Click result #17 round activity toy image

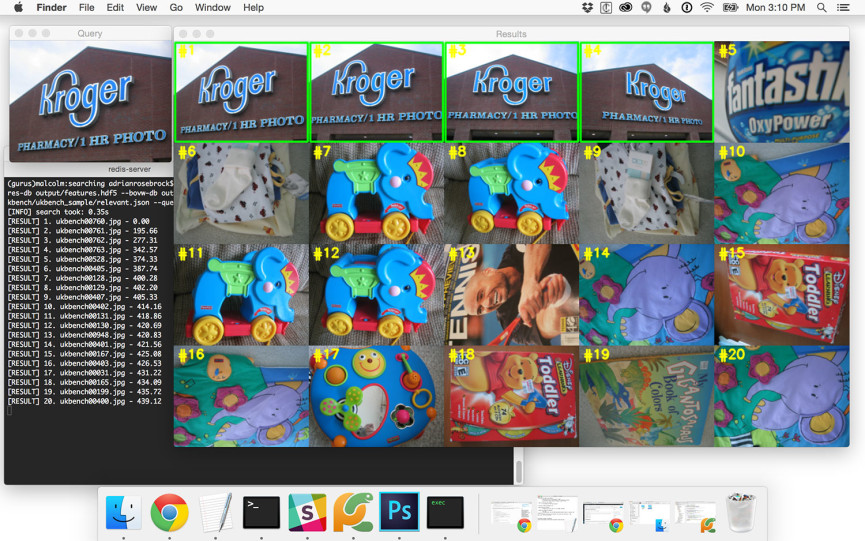[x=376, y=397]
